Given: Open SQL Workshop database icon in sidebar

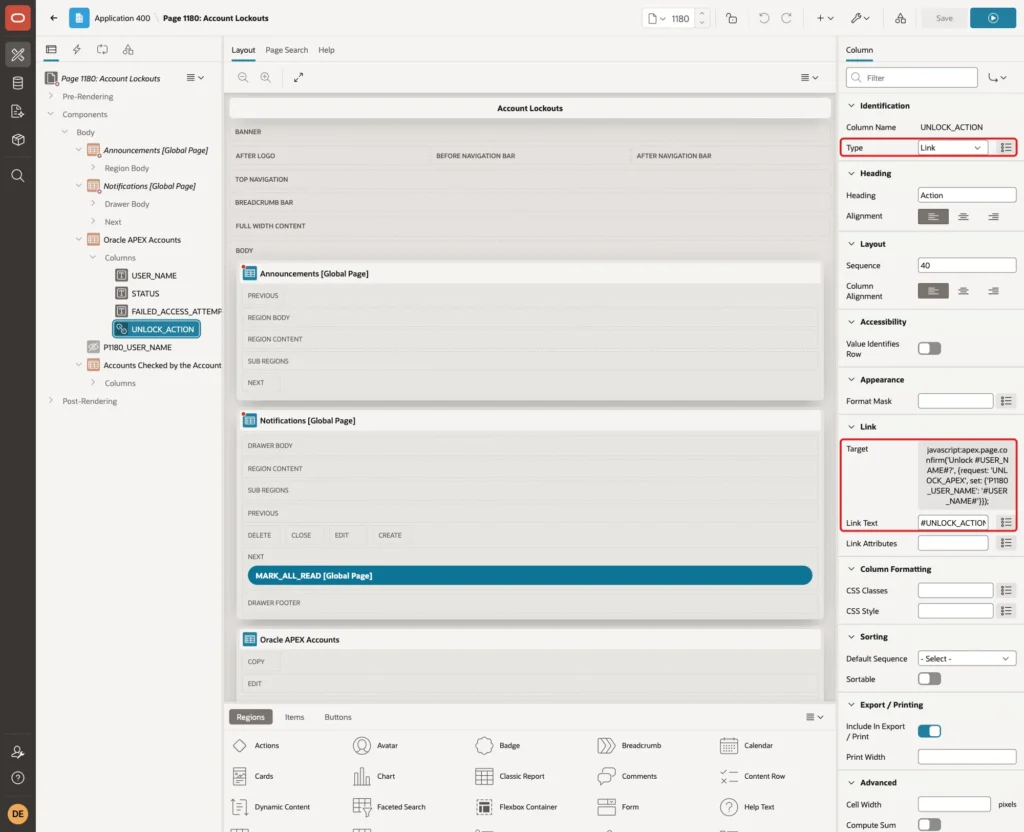Looking at the screenshot, I should coord(18,83).
